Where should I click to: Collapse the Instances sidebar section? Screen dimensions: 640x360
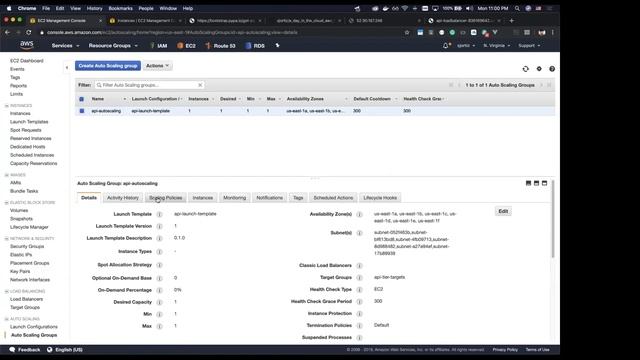coord(7,106)
